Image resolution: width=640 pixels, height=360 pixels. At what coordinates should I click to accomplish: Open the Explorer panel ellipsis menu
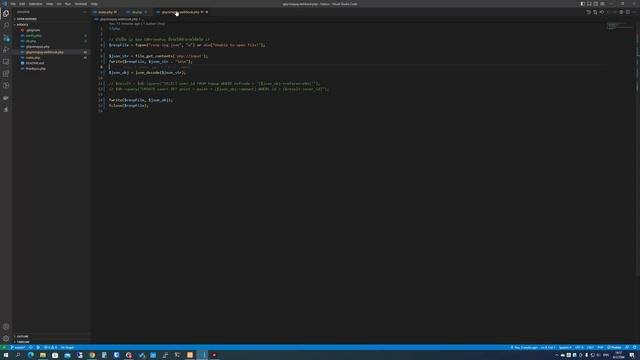coord(84,12)
